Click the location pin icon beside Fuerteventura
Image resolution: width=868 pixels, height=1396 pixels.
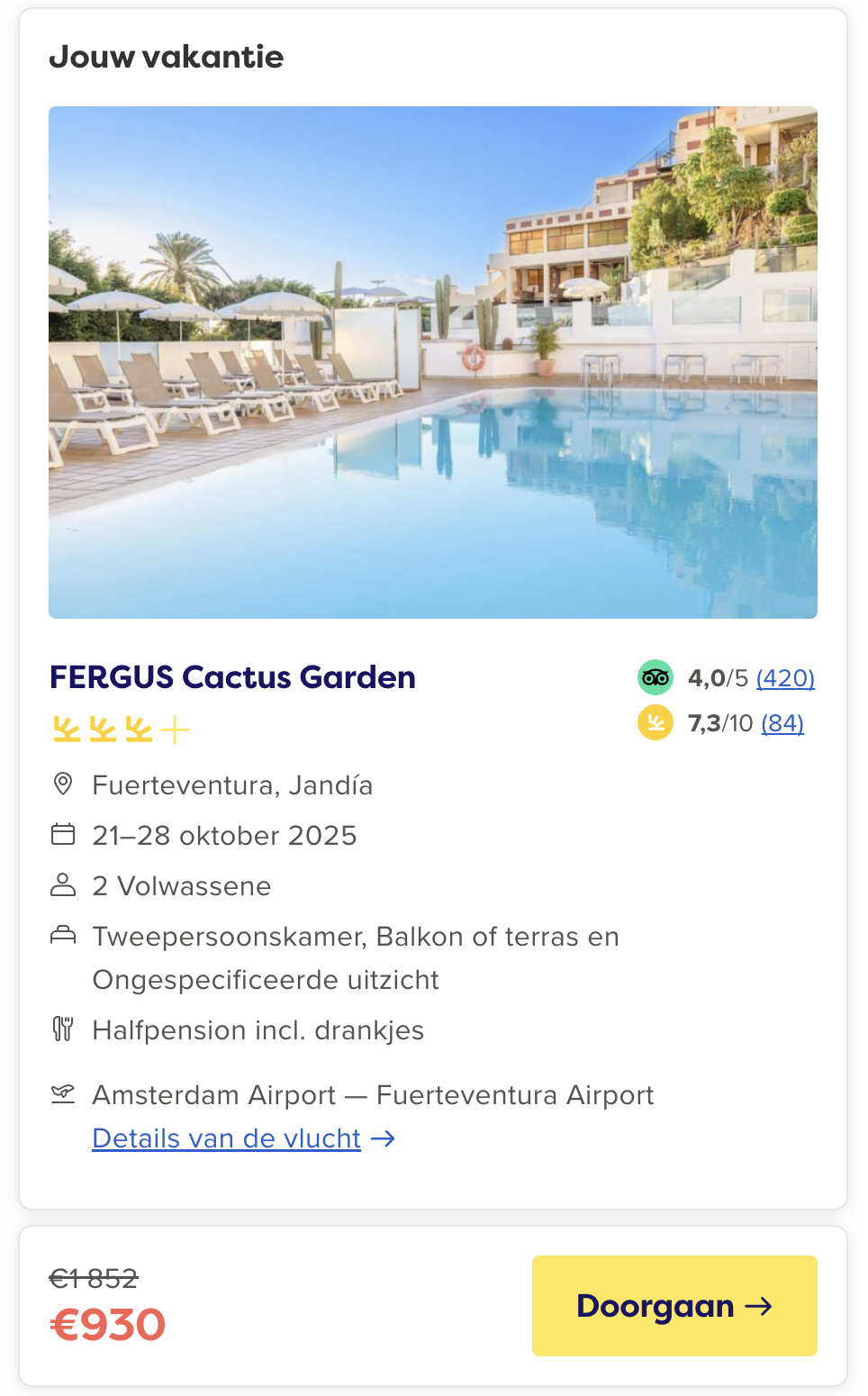point(63,784)
